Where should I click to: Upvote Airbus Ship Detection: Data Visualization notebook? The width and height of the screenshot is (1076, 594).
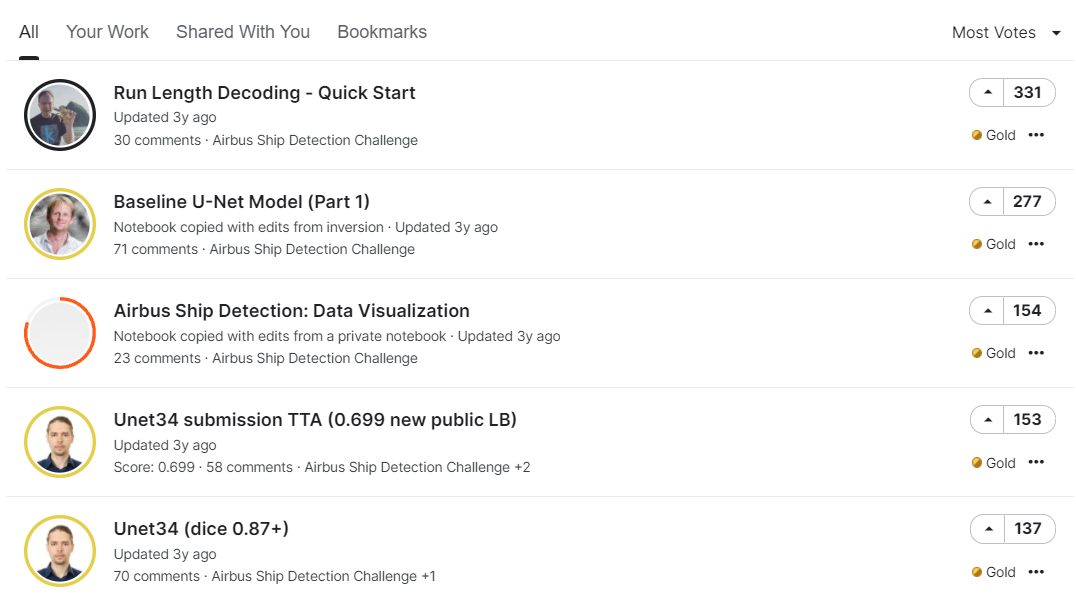(988, 311)
